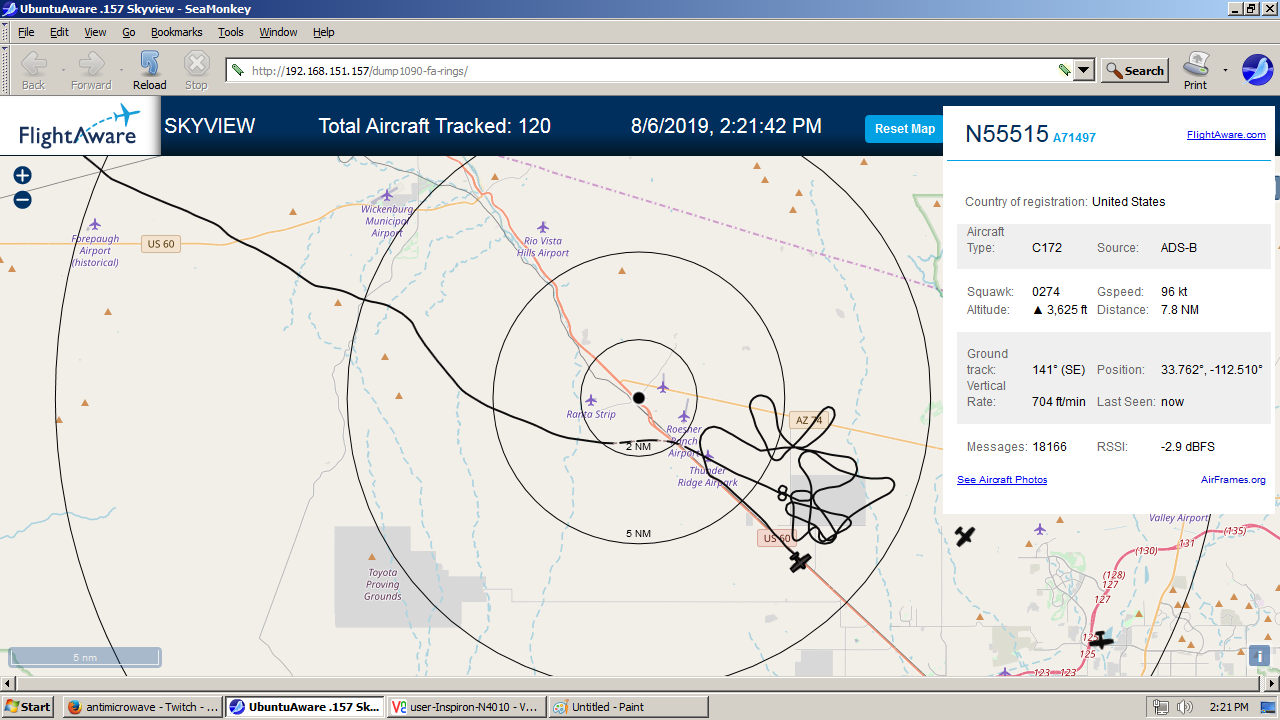Click the "Total Aircraft Tracked: 120" text
The image size is (1280, 720).
point(435,126)
